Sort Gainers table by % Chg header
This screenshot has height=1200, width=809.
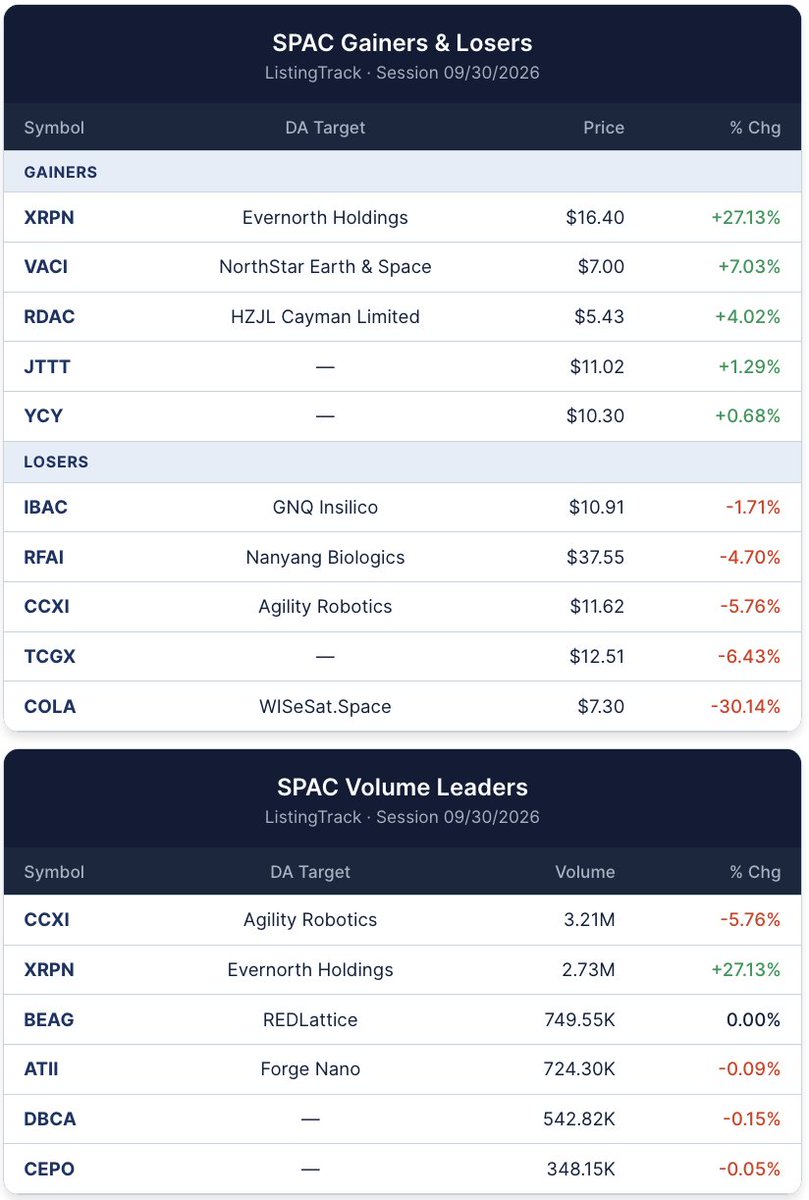(755, 128)
